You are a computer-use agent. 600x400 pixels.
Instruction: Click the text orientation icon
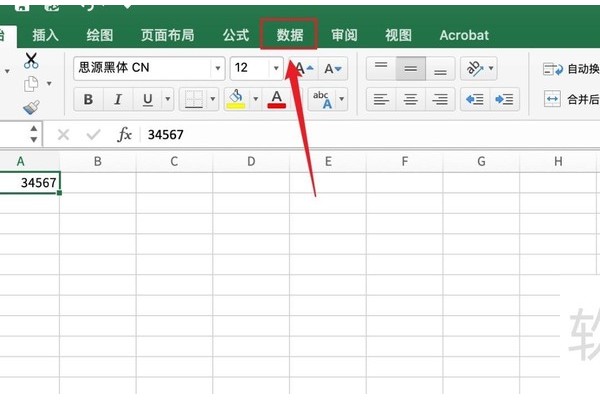click(474, 69)
